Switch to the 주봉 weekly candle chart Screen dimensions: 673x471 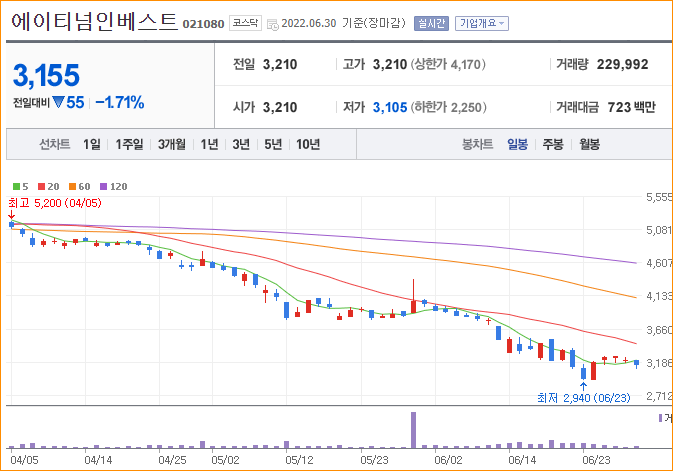(x=553, y=144)
